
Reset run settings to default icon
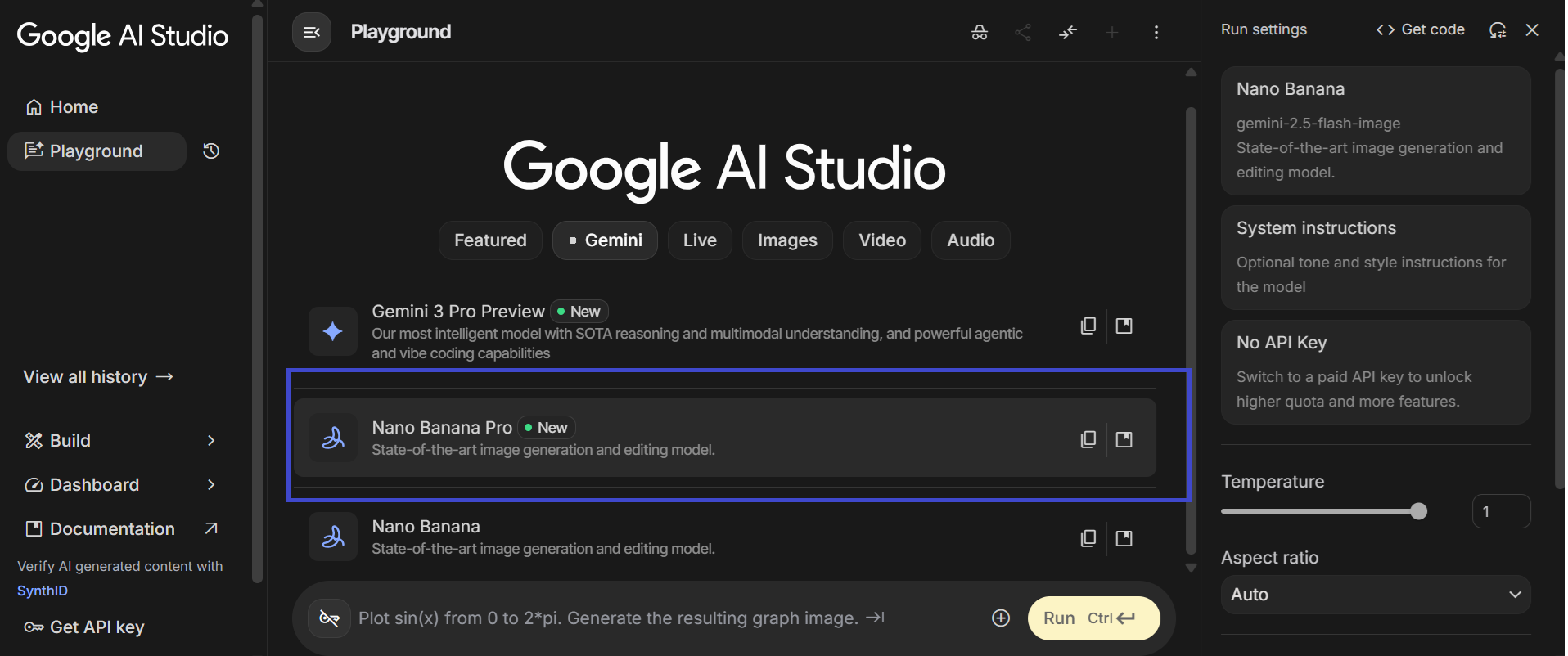click(1497, 30)
